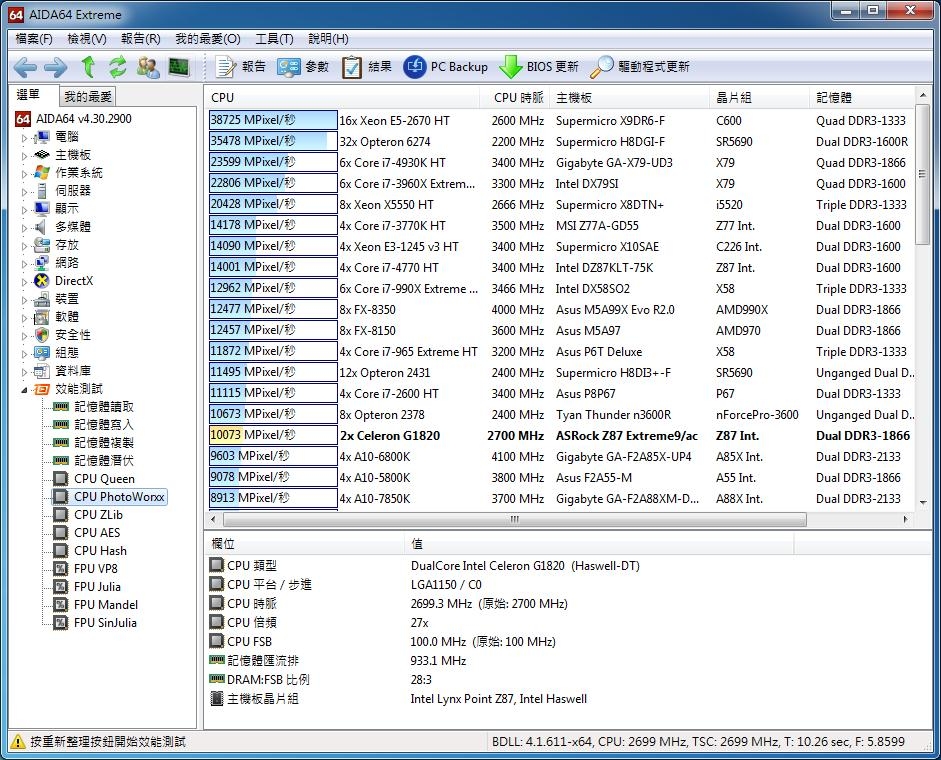Screen dimensions: 941x760
Task: Expand the 安全性 tree node
Action: click(24, 336)
